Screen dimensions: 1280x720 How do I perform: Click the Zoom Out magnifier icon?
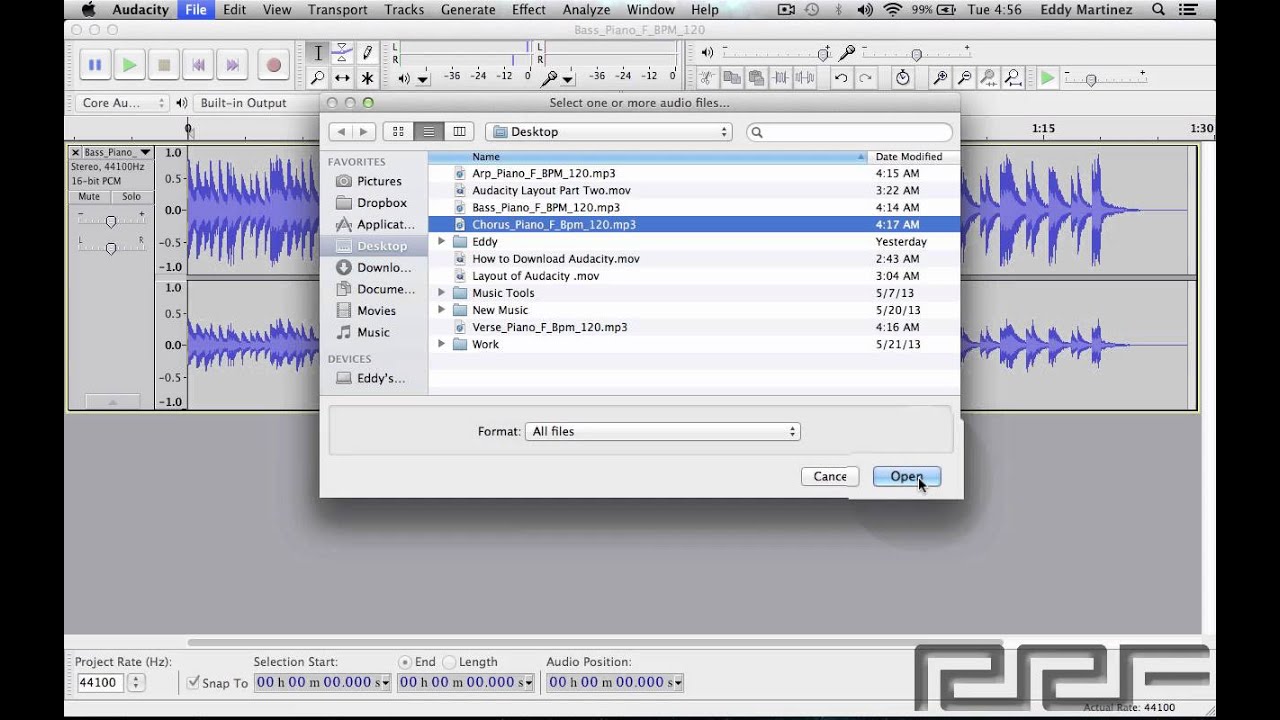click(964, 77)
